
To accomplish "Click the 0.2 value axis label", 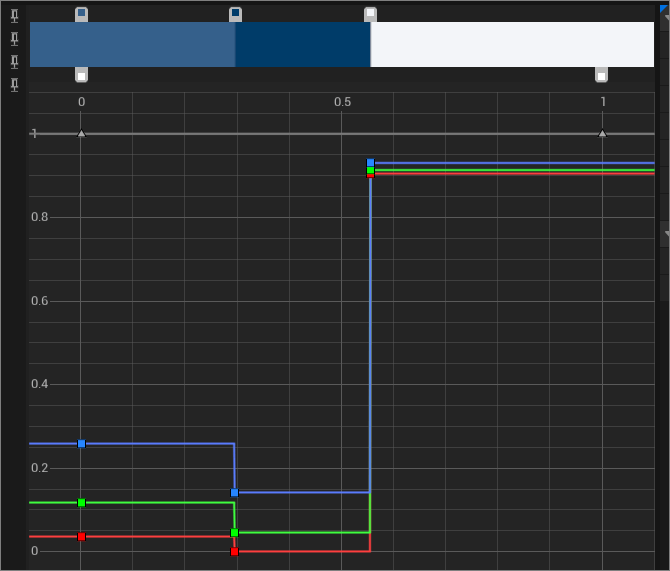I will 40,468.
